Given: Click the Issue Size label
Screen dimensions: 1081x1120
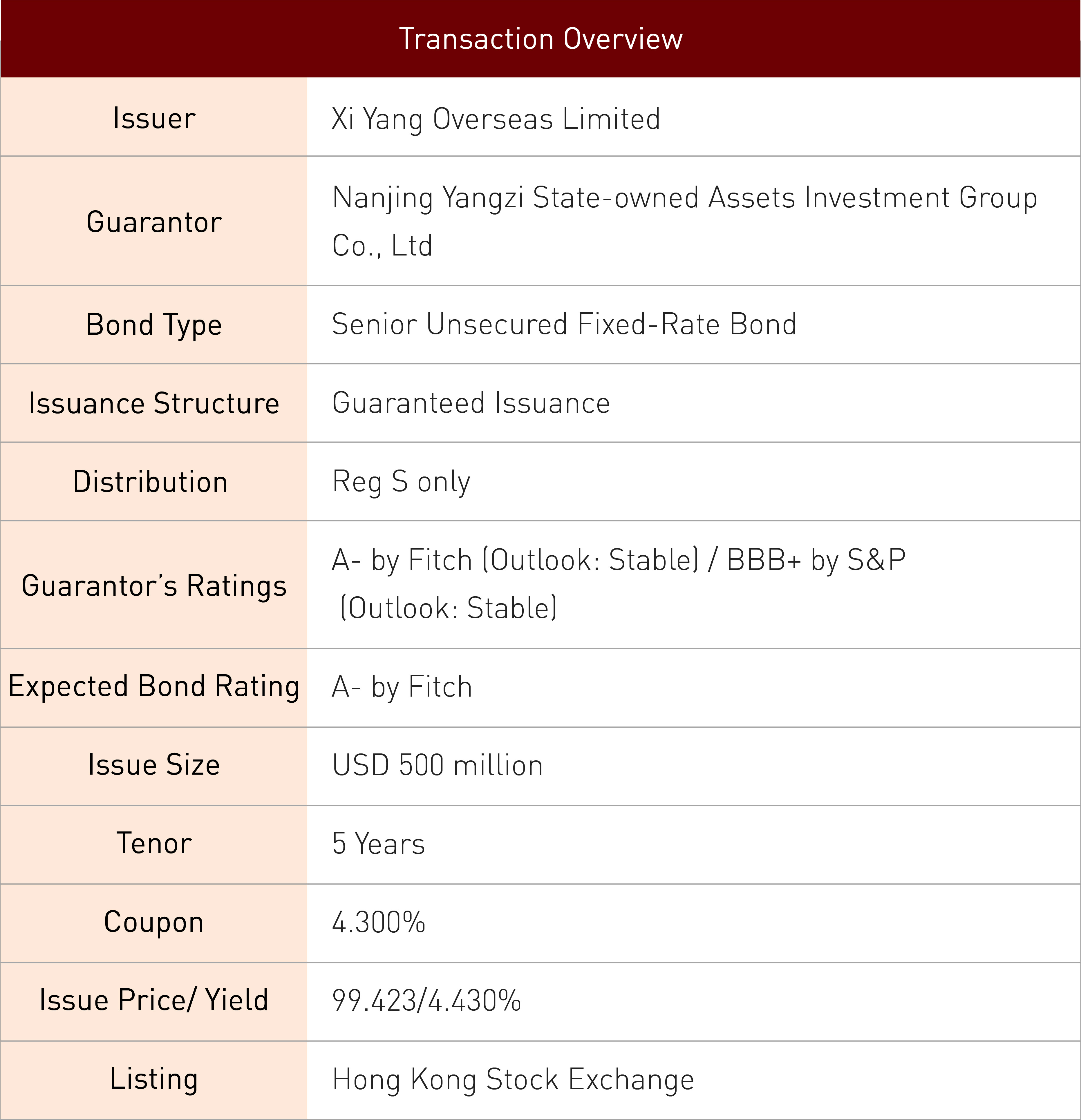Looking at the screenshot, I should [x=154, y=764].
